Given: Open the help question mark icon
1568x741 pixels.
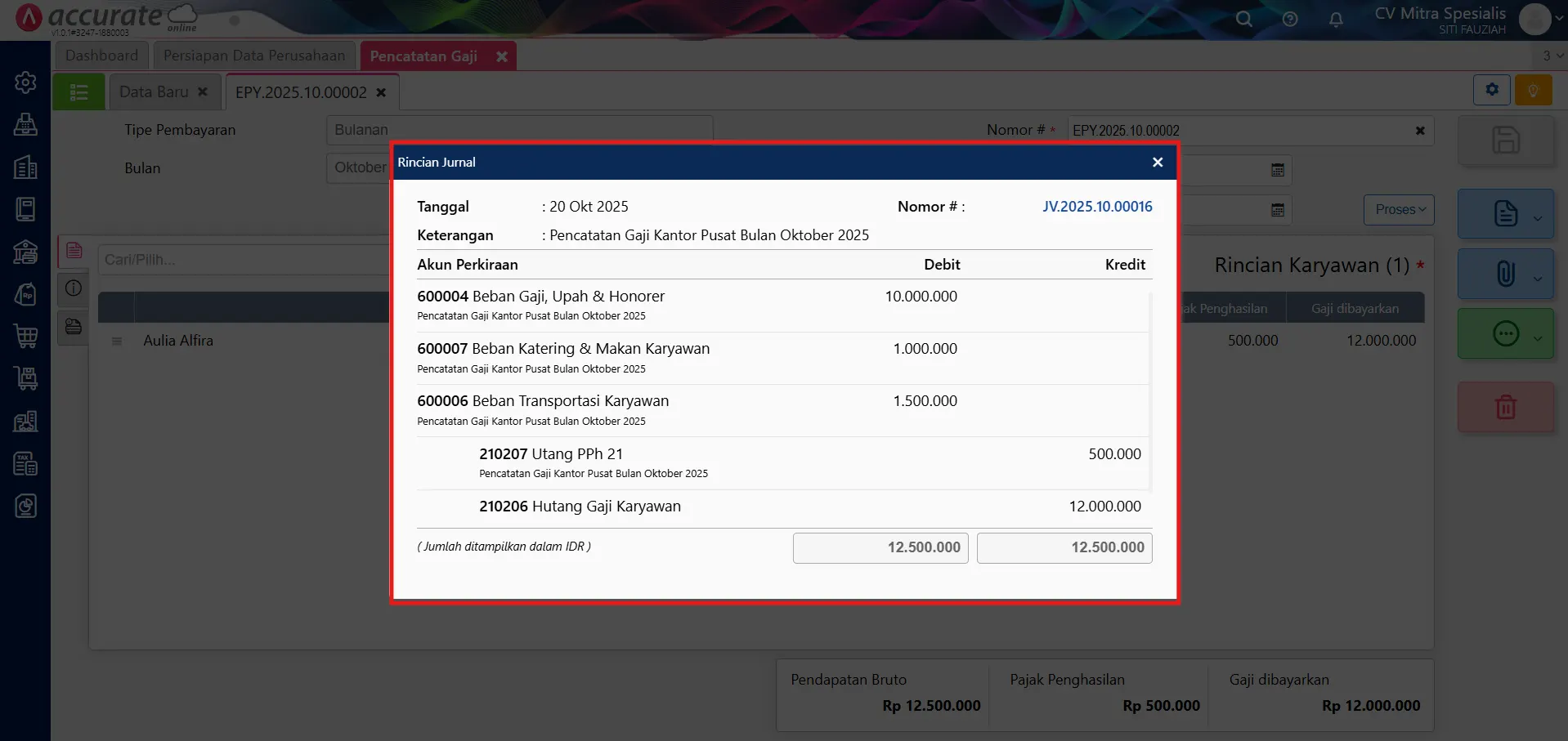Looking at the screenshot, I should pos(1290,19).
